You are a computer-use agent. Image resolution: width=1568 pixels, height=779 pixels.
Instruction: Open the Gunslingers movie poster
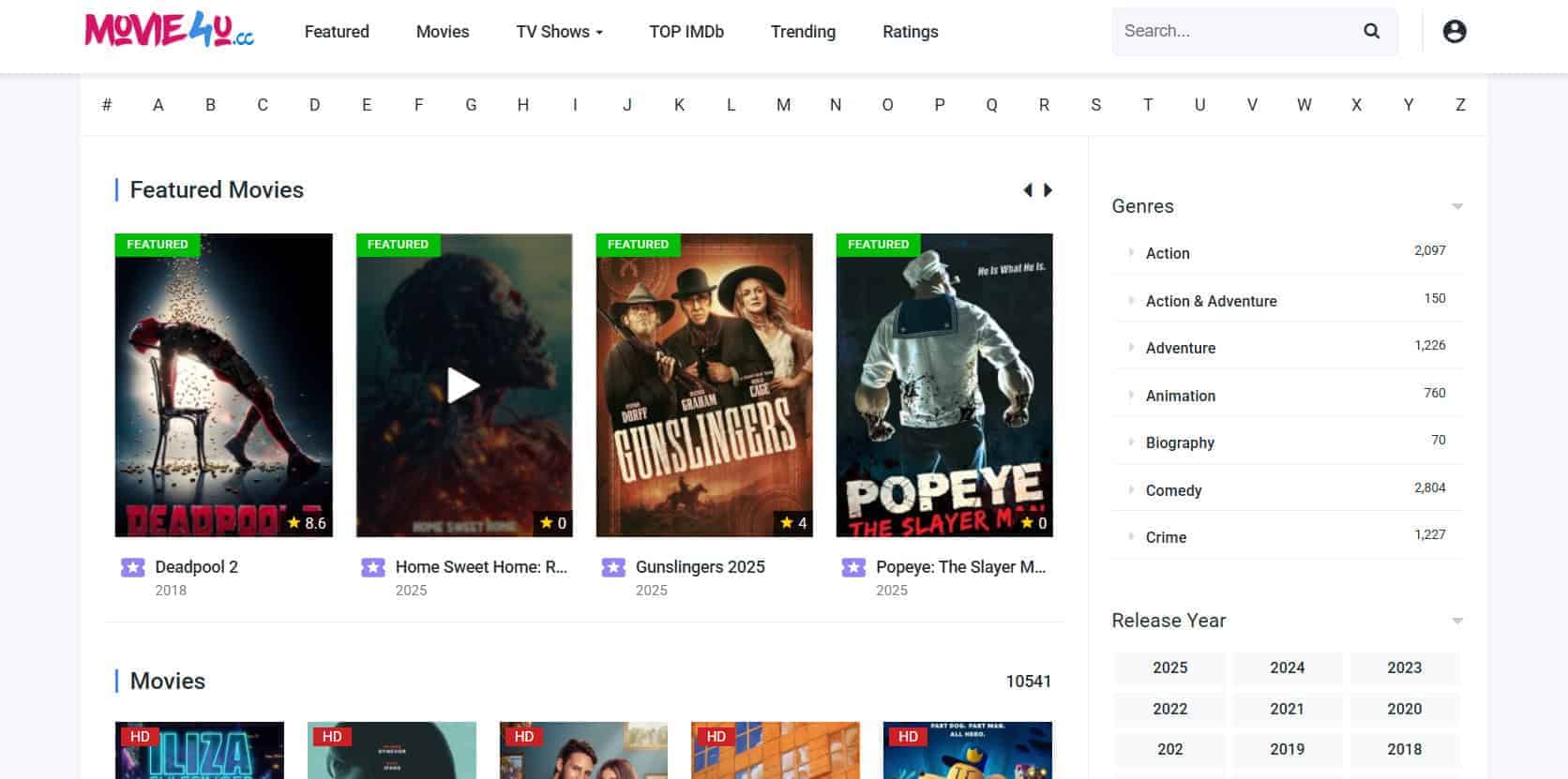pyautogui.click(x=704, y=384)
